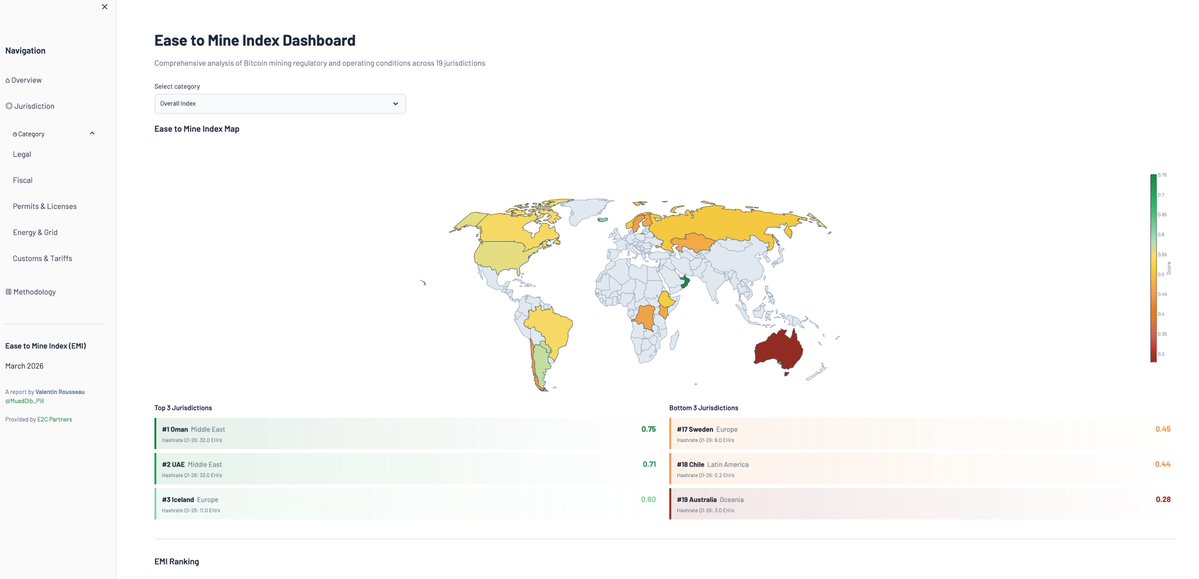Click Sweden's 0.45 score value
This screenshot has width=1199, height=579.
pyautogui.click(x=1163, y=429)
